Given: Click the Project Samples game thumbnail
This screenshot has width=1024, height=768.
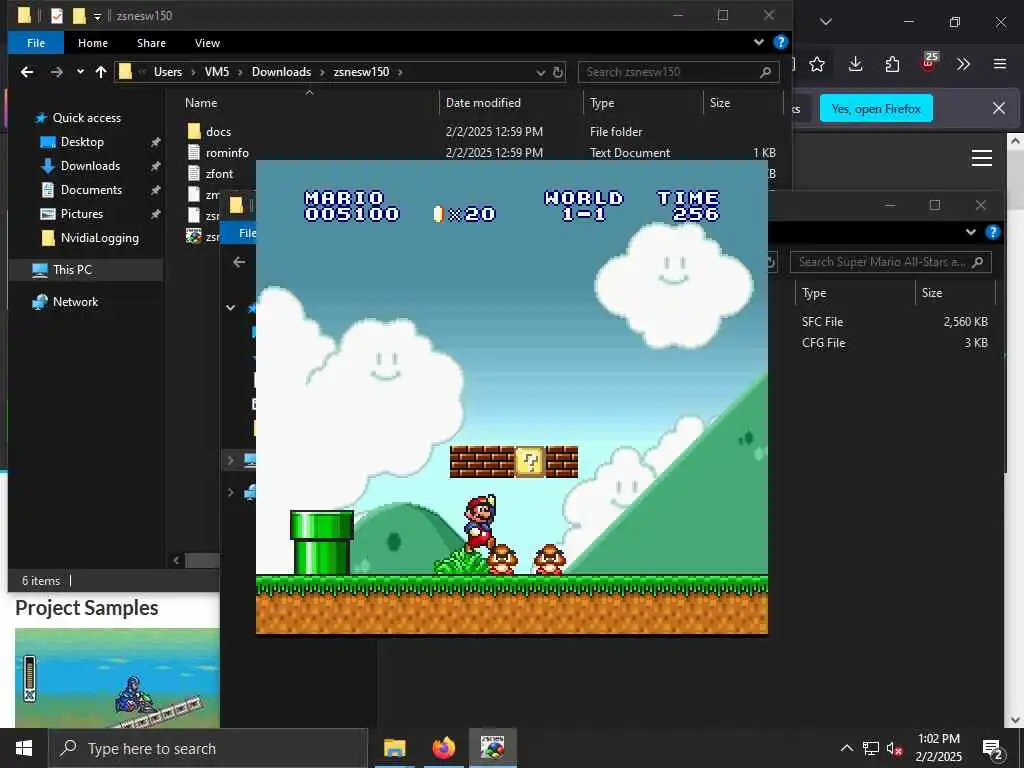Looking at the screenshot, I should (117, 678).
